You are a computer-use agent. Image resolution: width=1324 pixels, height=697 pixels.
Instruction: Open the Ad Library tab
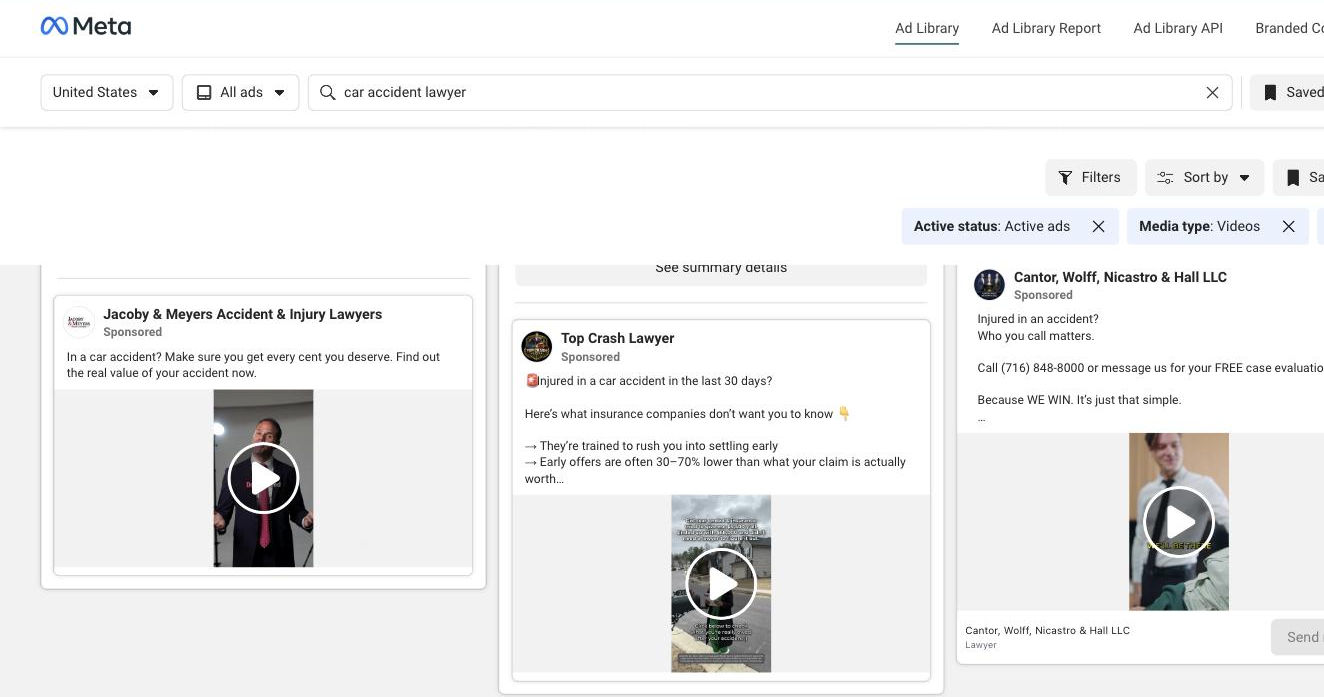pos(927,28)
